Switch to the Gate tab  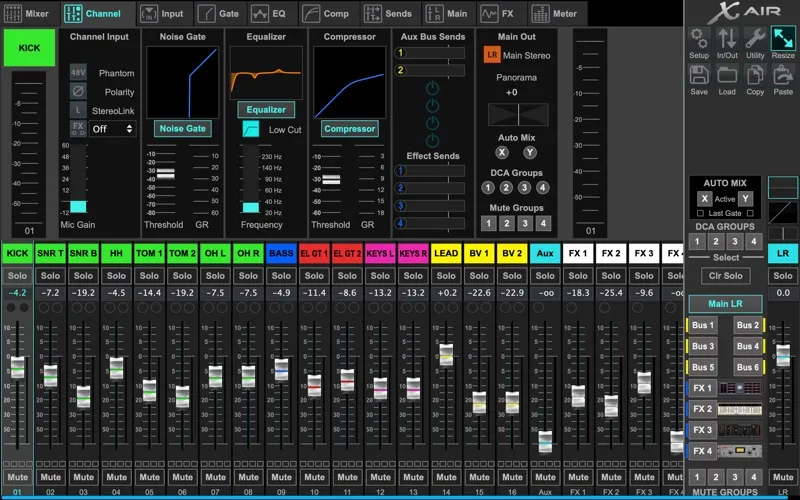218,14
